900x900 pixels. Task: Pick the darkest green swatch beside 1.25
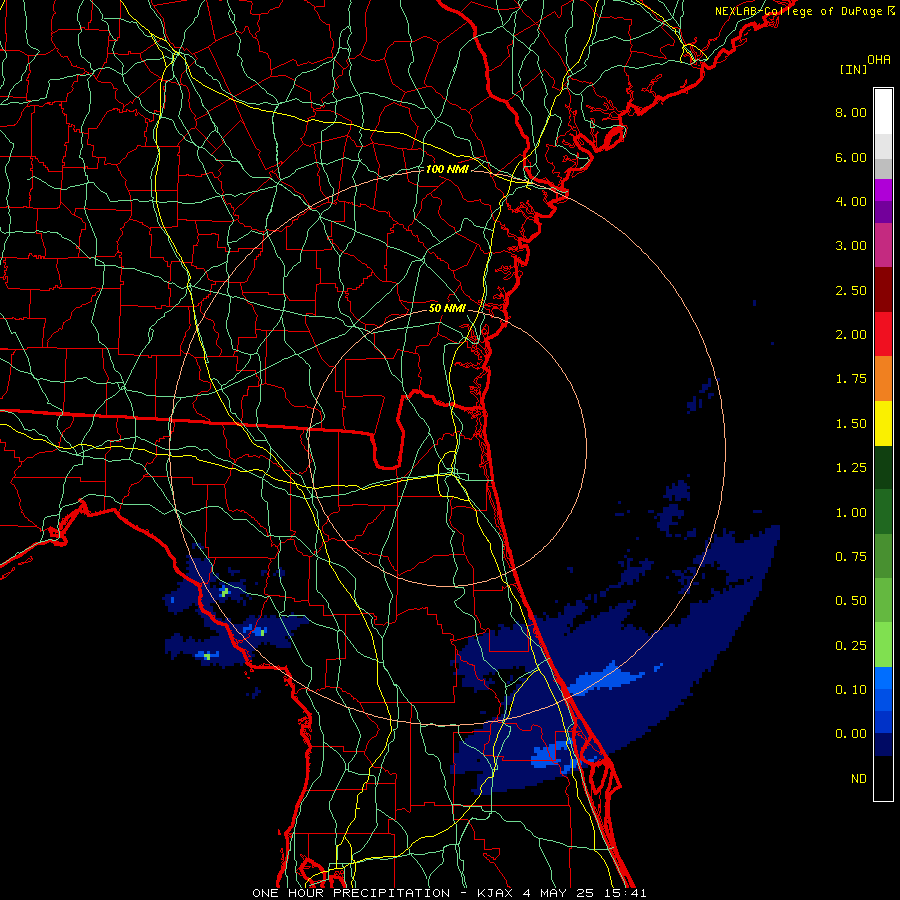[x=883, y=468]
